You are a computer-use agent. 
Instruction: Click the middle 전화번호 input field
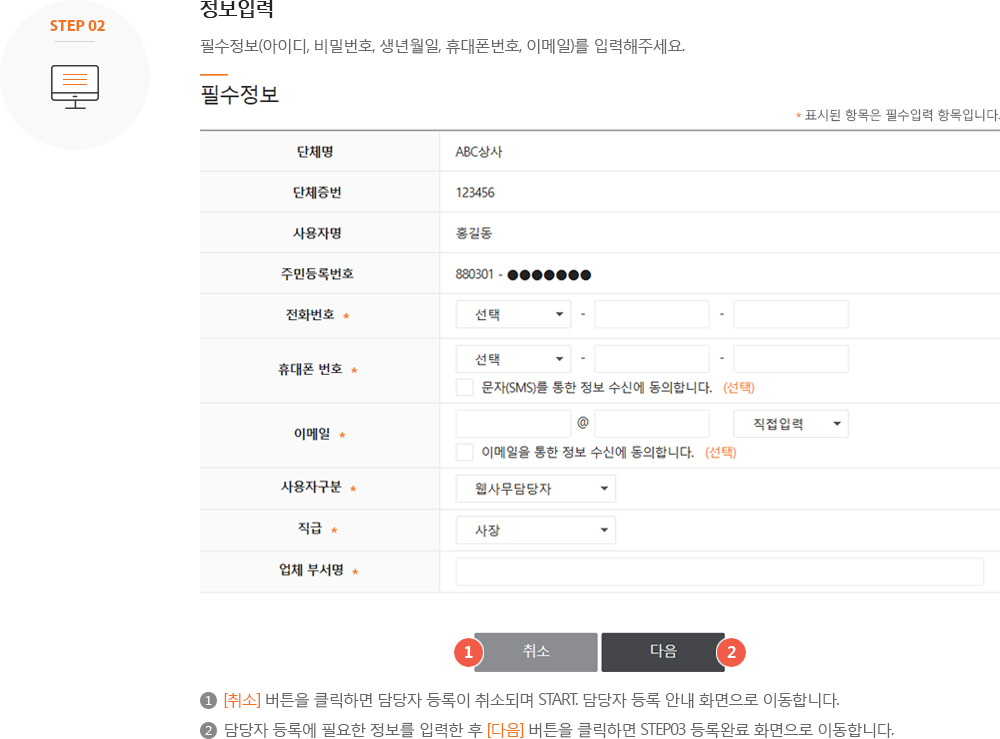pyautogui.click(x=651, y=313)
